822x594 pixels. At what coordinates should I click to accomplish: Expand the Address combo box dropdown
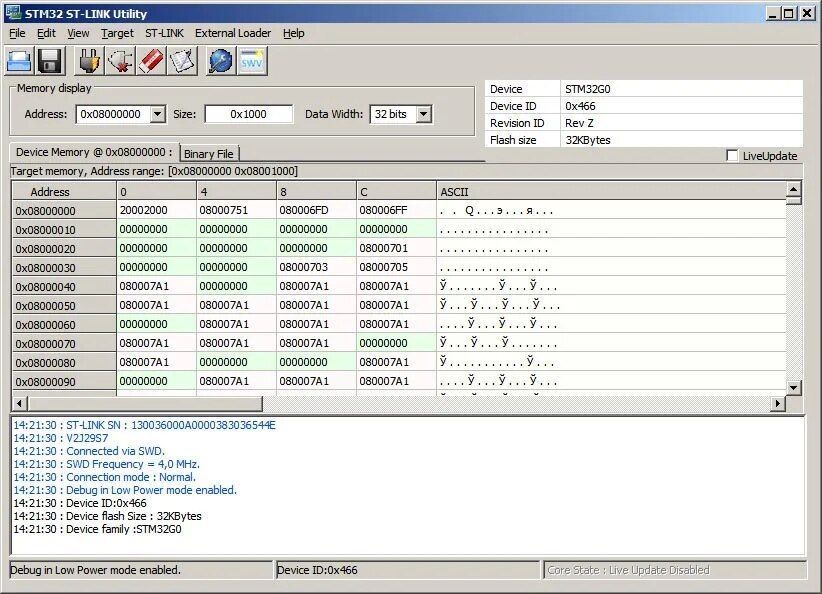tap(158, 114)
